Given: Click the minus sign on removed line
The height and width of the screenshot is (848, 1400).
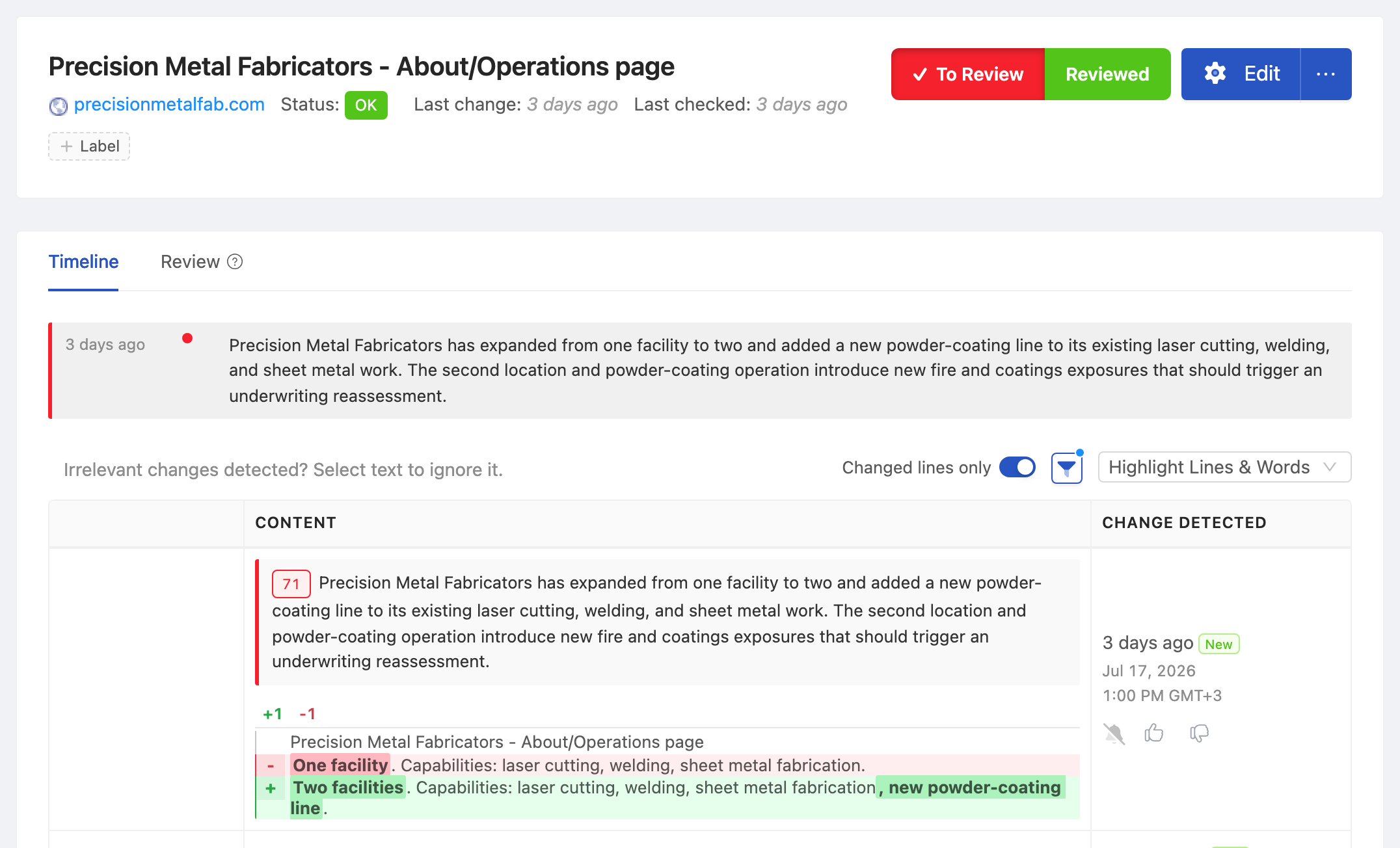Looking at the screenshot, I should point(271,765).
